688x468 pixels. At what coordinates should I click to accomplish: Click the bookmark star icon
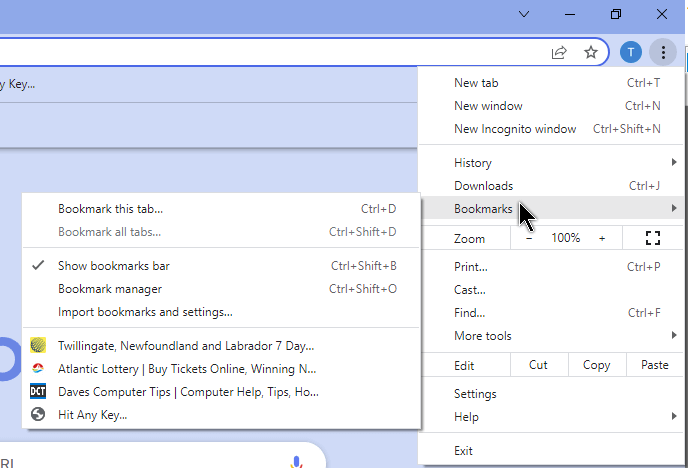[591, 53]
